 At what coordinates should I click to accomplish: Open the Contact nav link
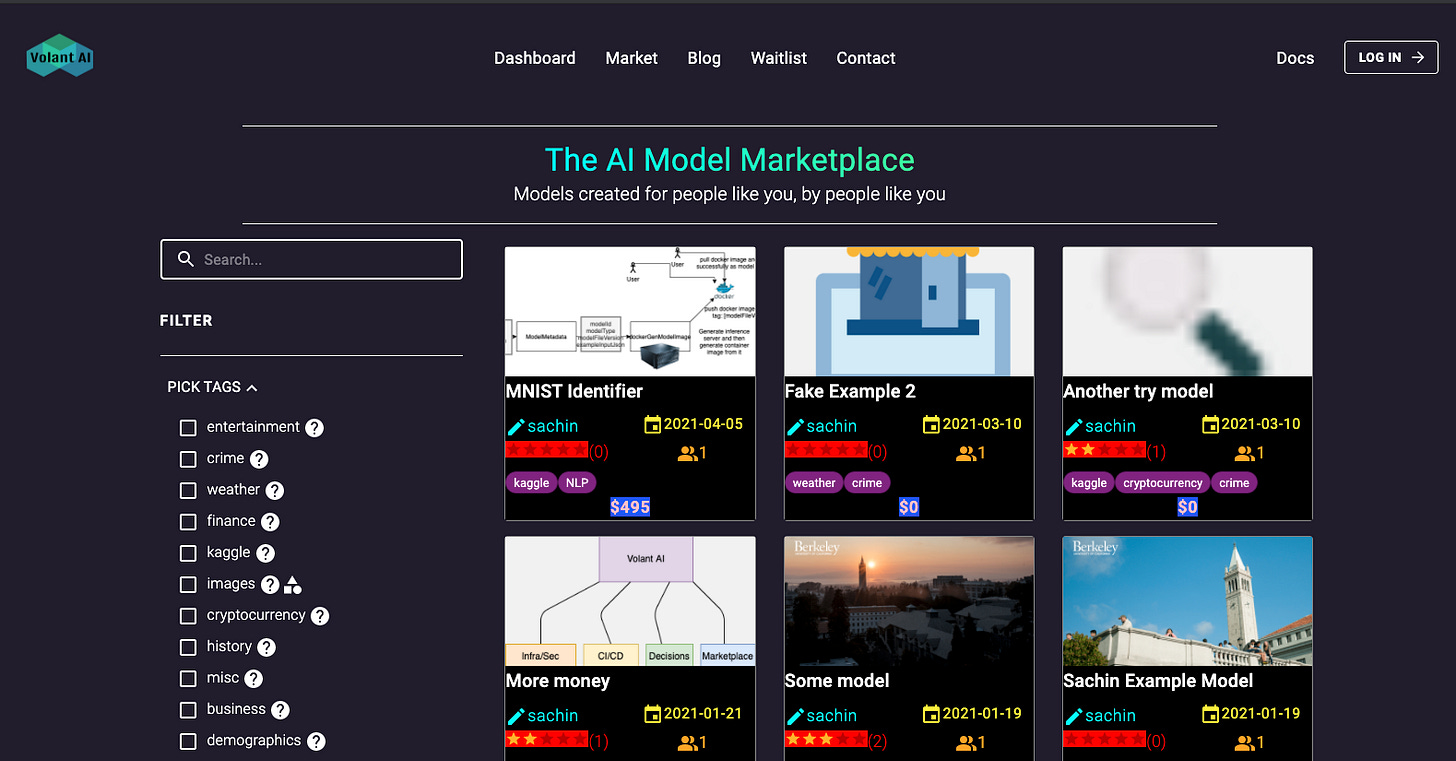[x=866, y=58]
